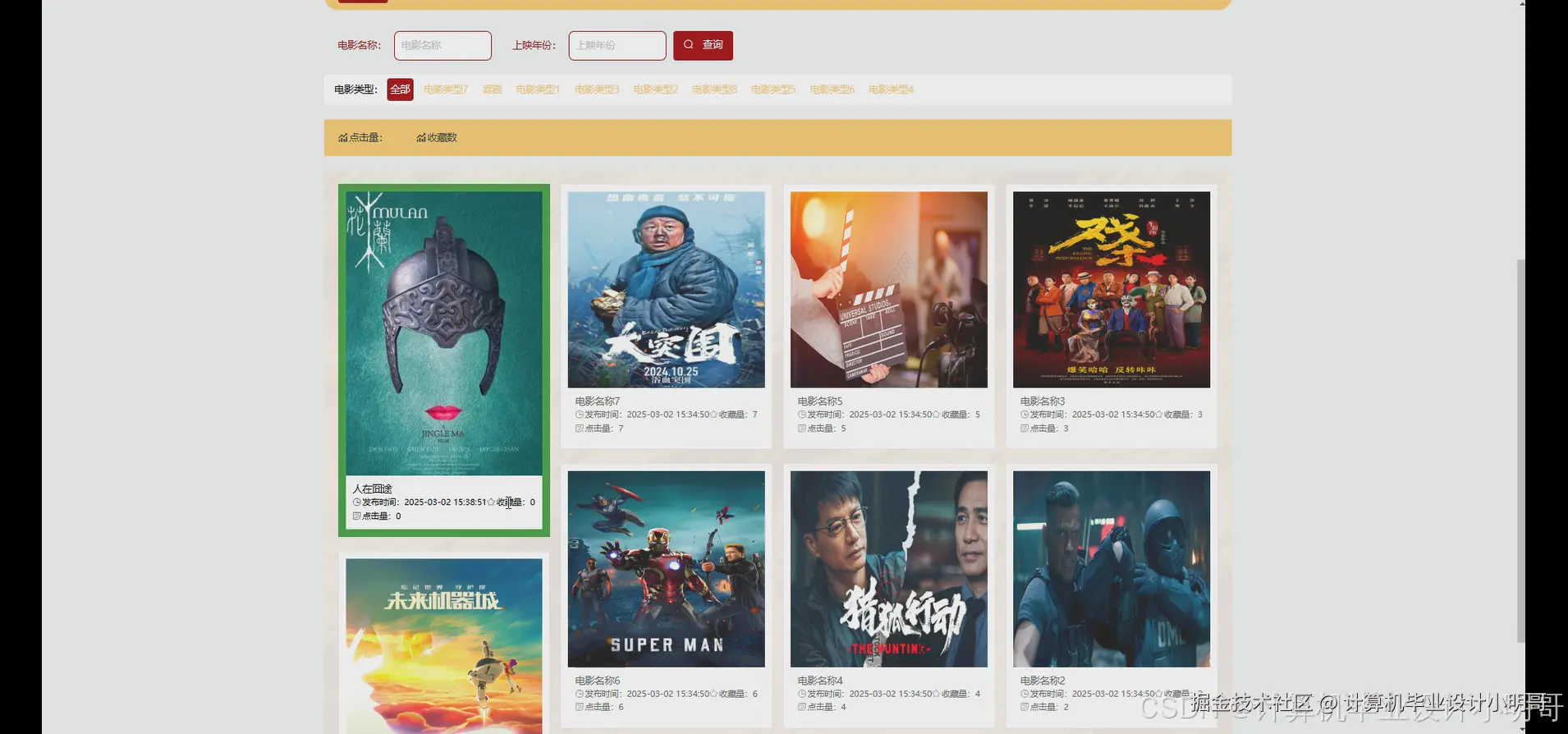Open the 未来机器城 movie poster
Screen dimensions: 1568x734
tap(444, 646)
